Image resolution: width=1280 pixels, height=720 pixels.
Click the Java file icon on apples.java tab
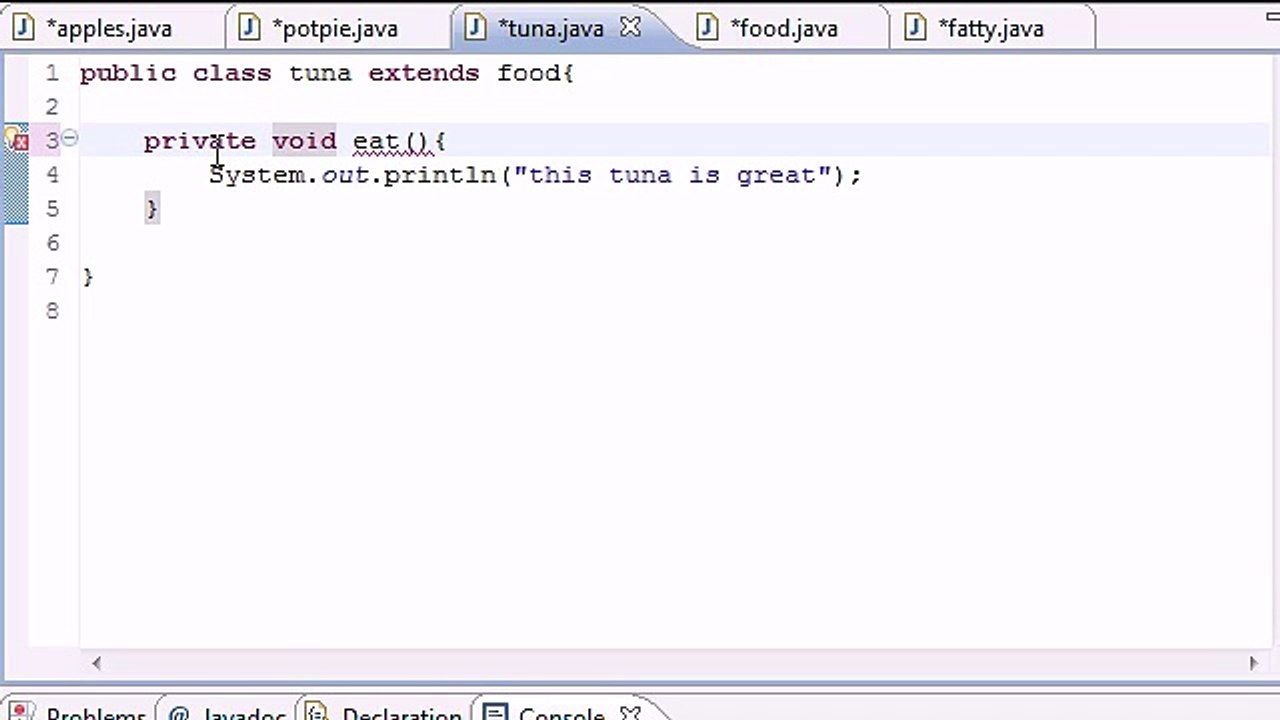[24, 28]
